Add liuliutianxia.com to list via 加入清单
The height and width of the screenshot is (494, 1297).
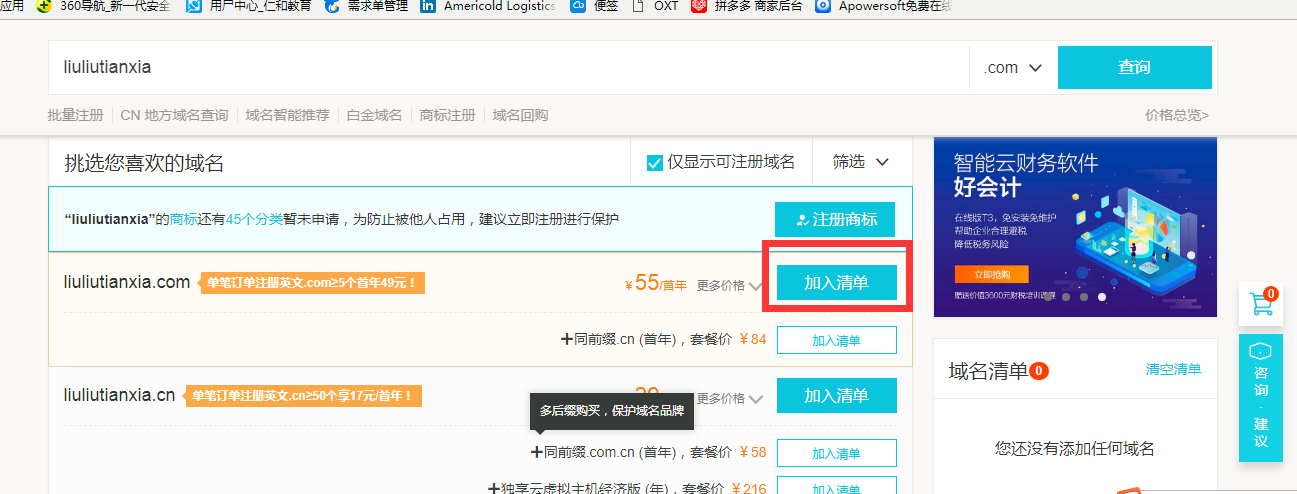pos(836,283)
